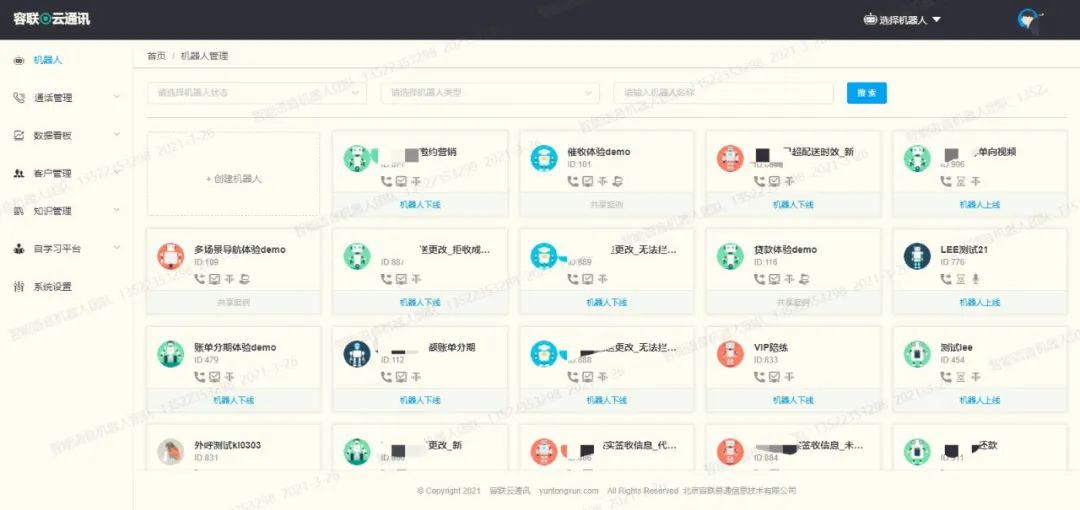Click the phone call icon on 贷款体验demo card
The height and width of the screenshot is (510, 1080).
coord(760,279)
